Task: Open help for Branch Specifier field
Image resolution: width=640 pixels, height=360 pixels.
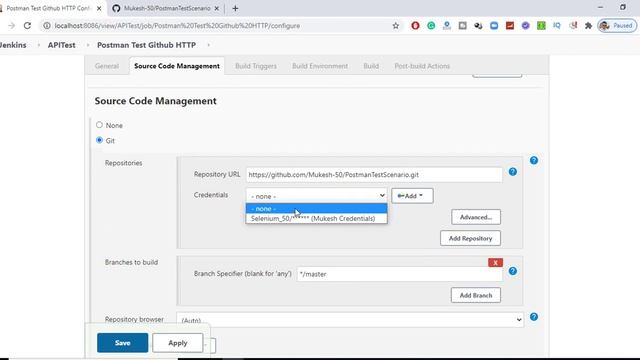Action: (513, 271)
